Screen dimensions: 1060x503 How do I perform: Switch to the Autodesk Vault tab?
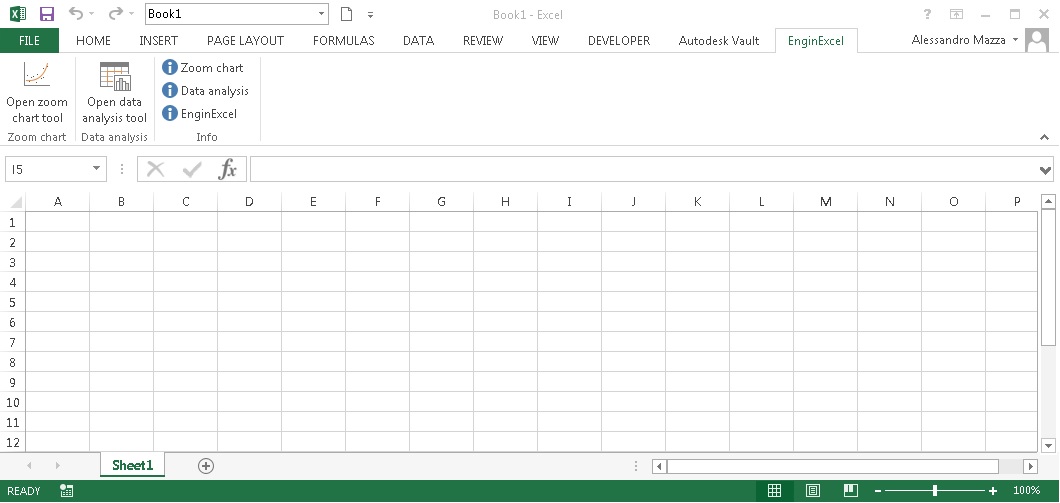719,41
